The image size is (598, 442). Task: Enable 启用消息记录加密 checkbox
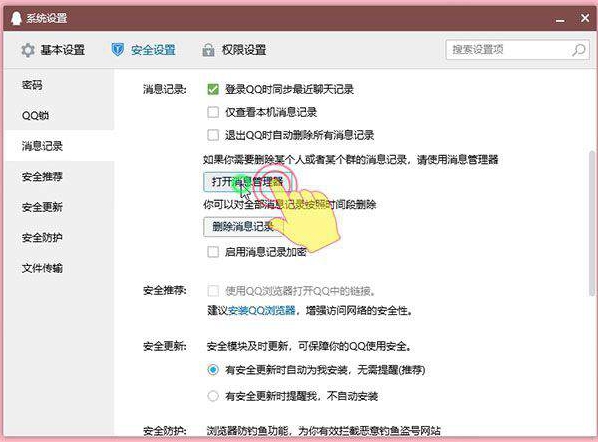[x=213, y=252]
